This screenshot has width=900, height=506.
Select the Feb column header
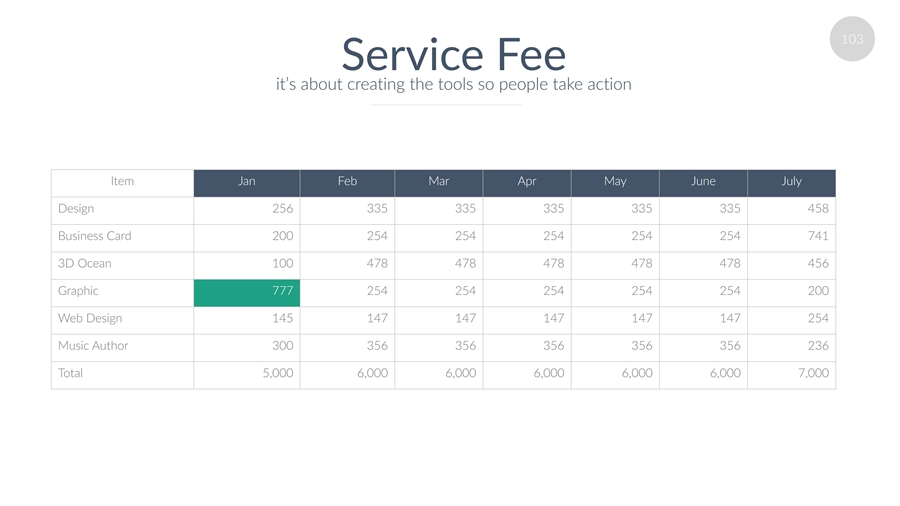pos(347,181)
